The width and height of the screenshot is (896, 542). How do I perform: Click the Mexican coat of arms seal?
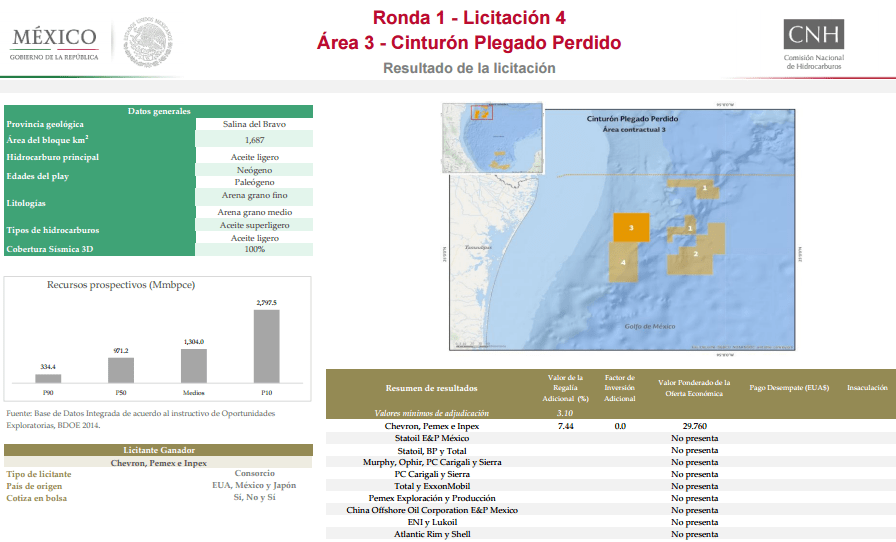[149, 42]
